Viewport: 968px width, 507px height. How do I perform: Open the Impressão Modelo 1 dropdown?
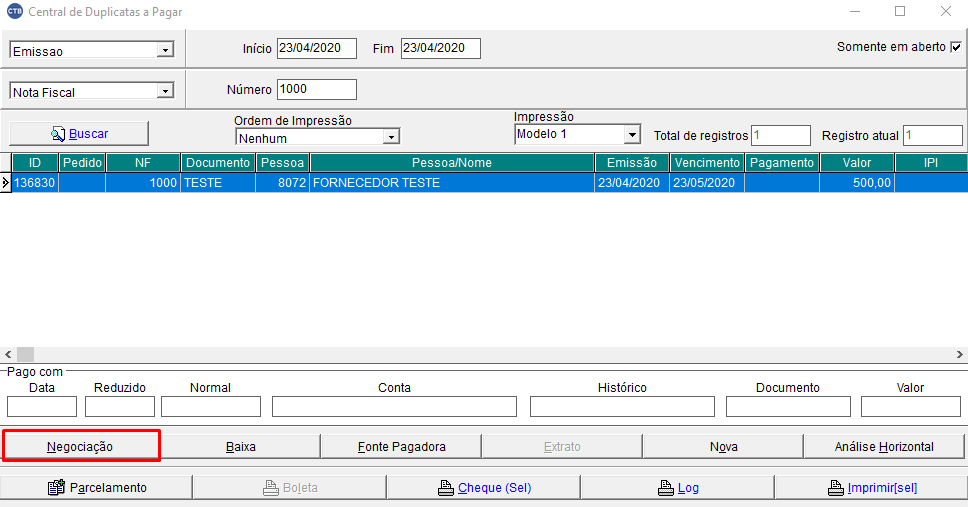(632, 134)
